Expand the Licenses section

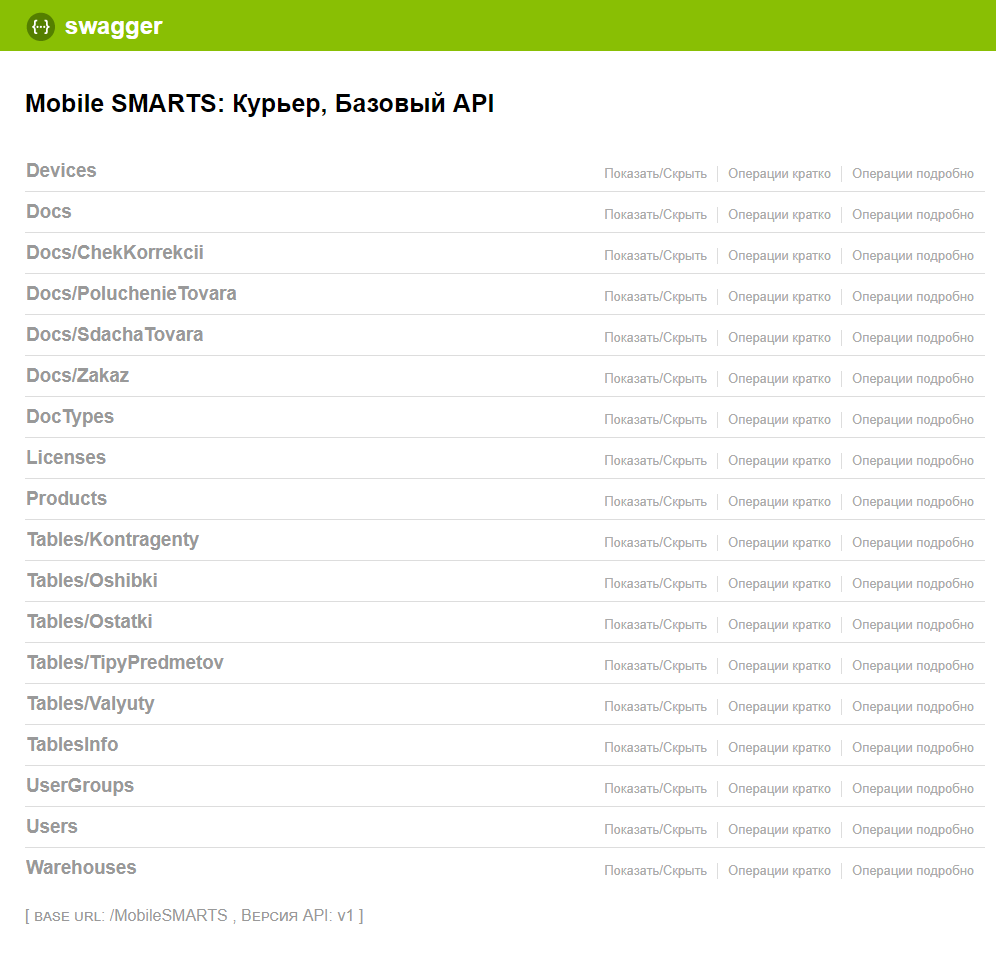coord(66,457)
